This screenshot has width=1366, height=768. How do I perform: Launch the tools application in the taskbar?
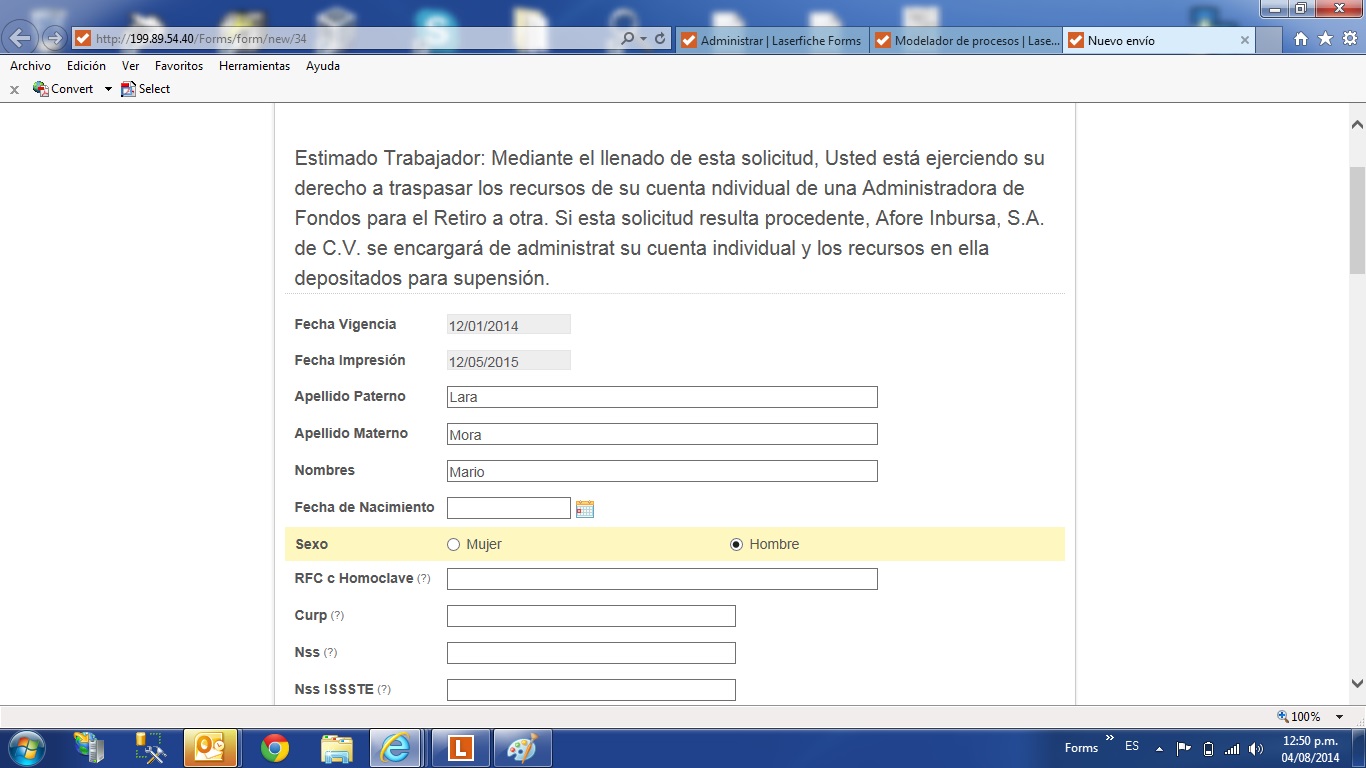(151, 748)
